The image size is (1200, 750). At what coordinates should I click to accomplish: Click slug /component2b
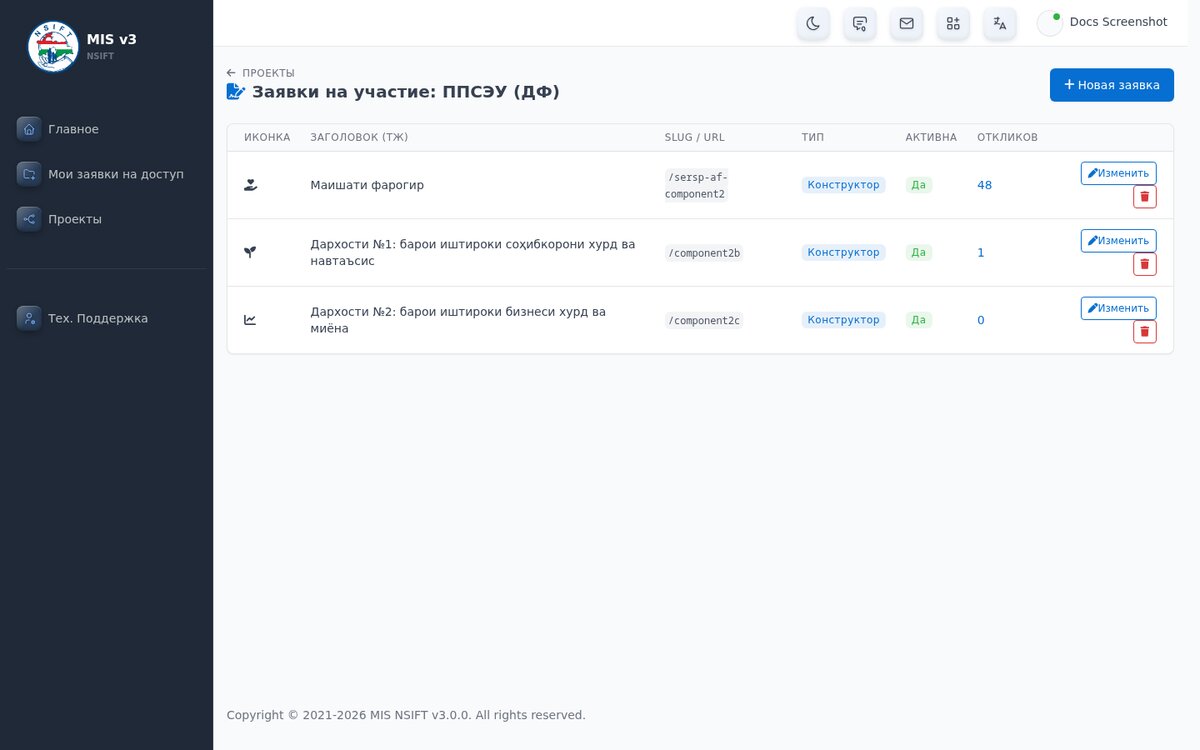tap(704, 253)
